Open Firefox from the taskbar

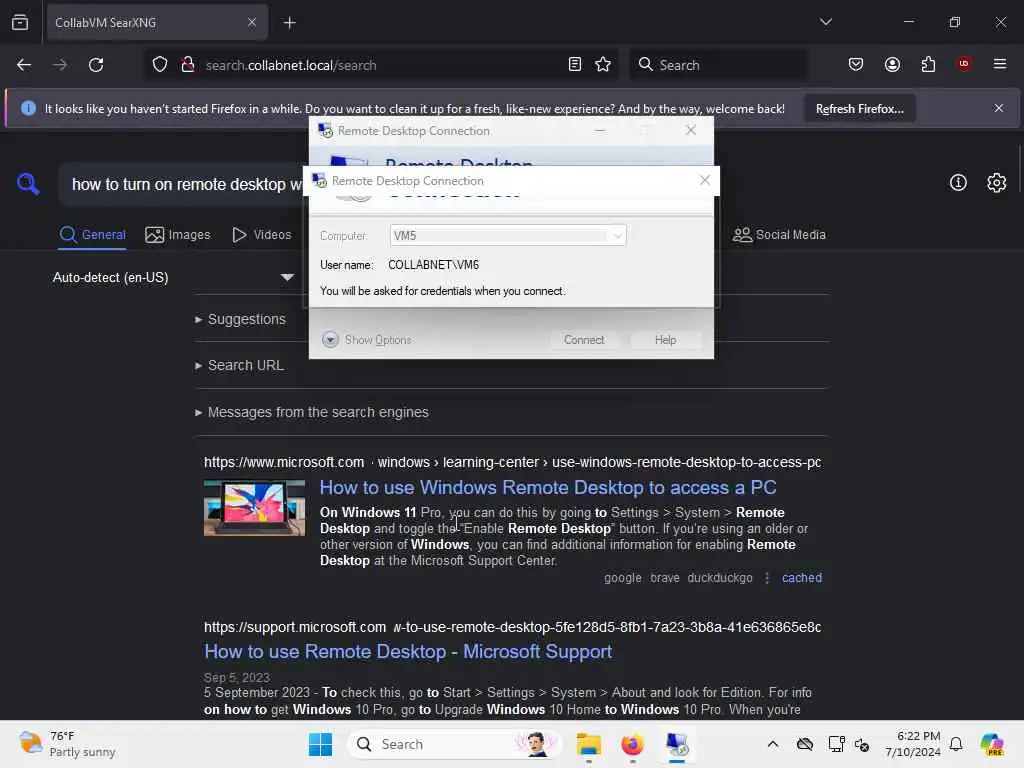click(632, 744)
